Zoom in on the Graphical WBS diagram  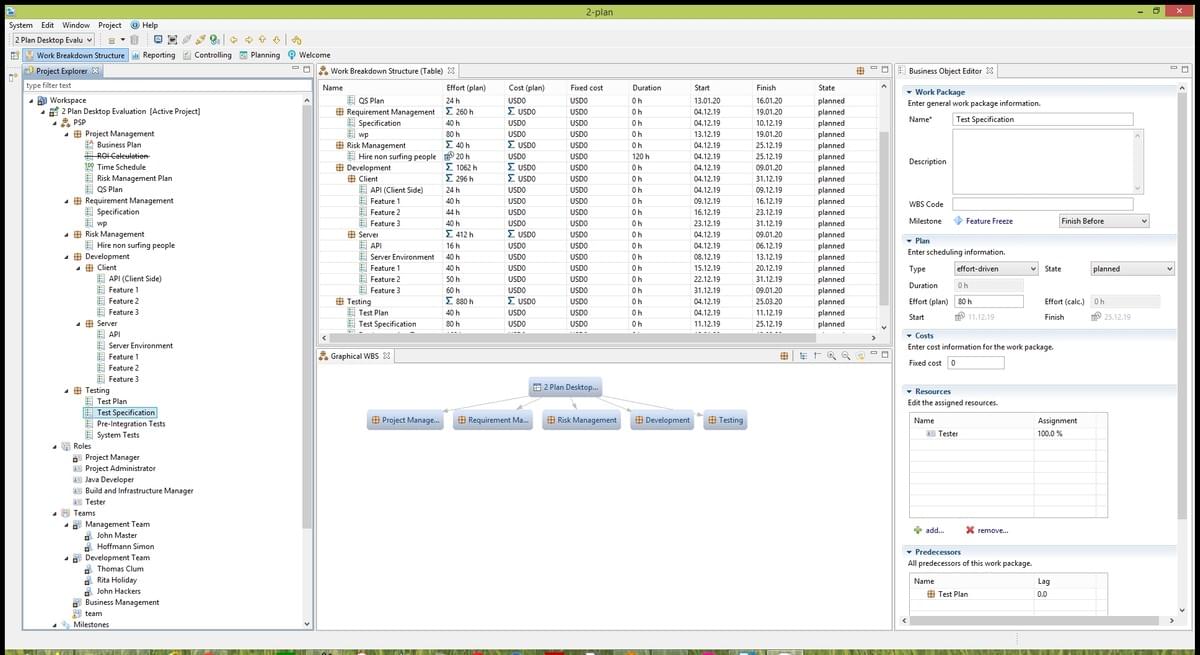coord(832,356)
